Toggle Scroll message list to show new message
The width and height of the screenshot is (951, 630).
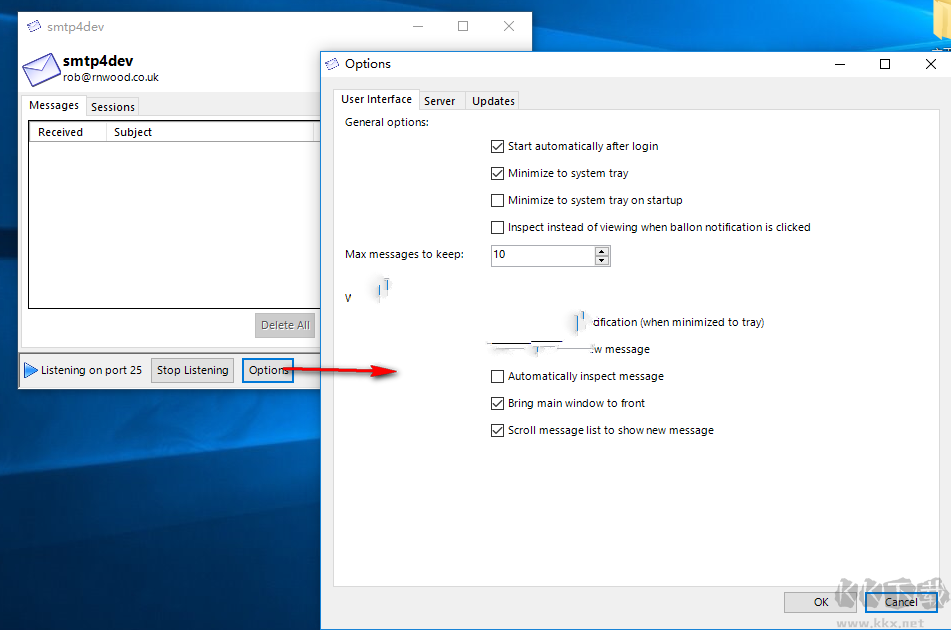pyautogui.click(x=497, y=430)
